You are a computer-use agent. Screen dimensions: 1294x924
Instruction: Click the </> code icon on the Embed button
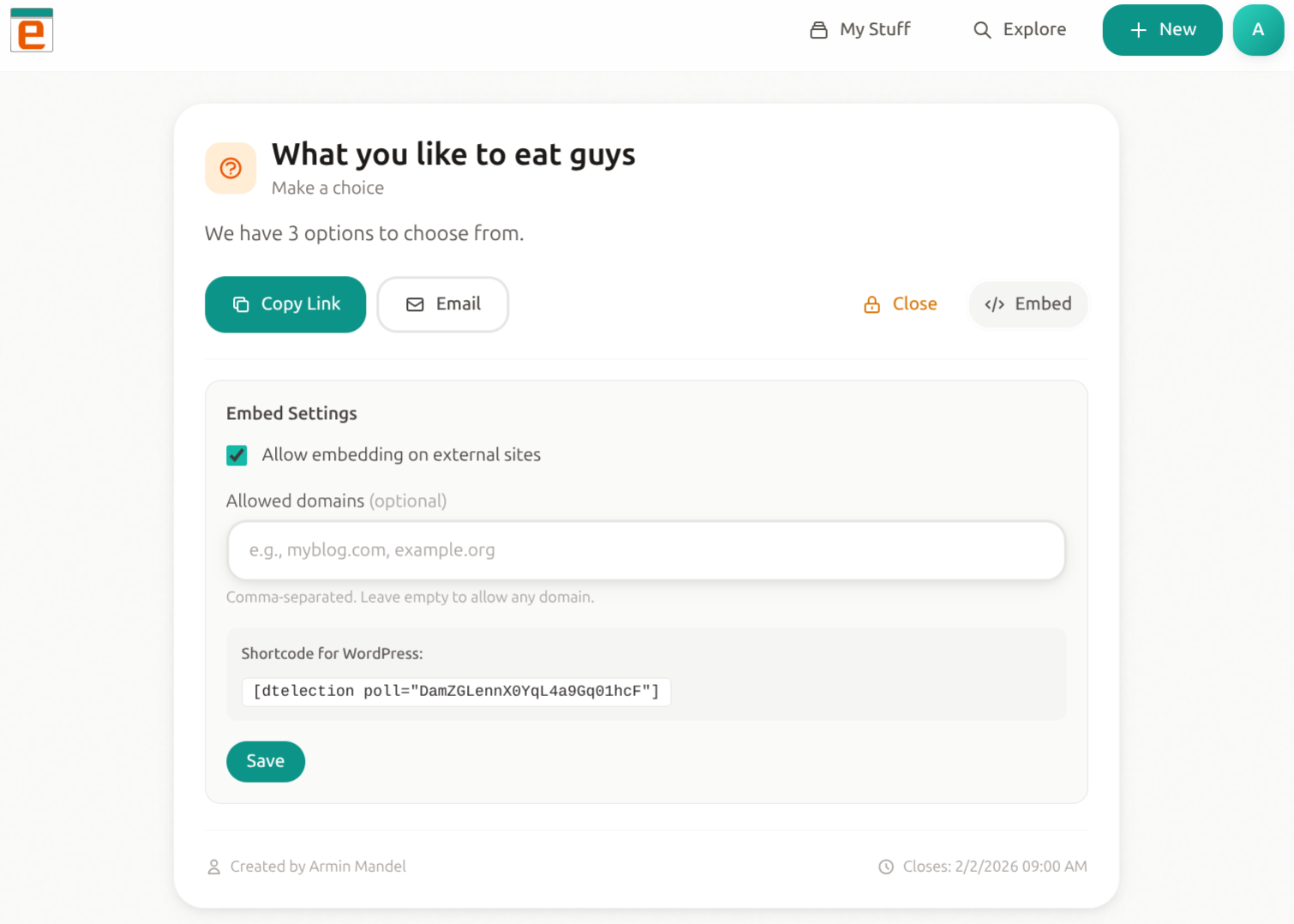(x=994, y=303)
